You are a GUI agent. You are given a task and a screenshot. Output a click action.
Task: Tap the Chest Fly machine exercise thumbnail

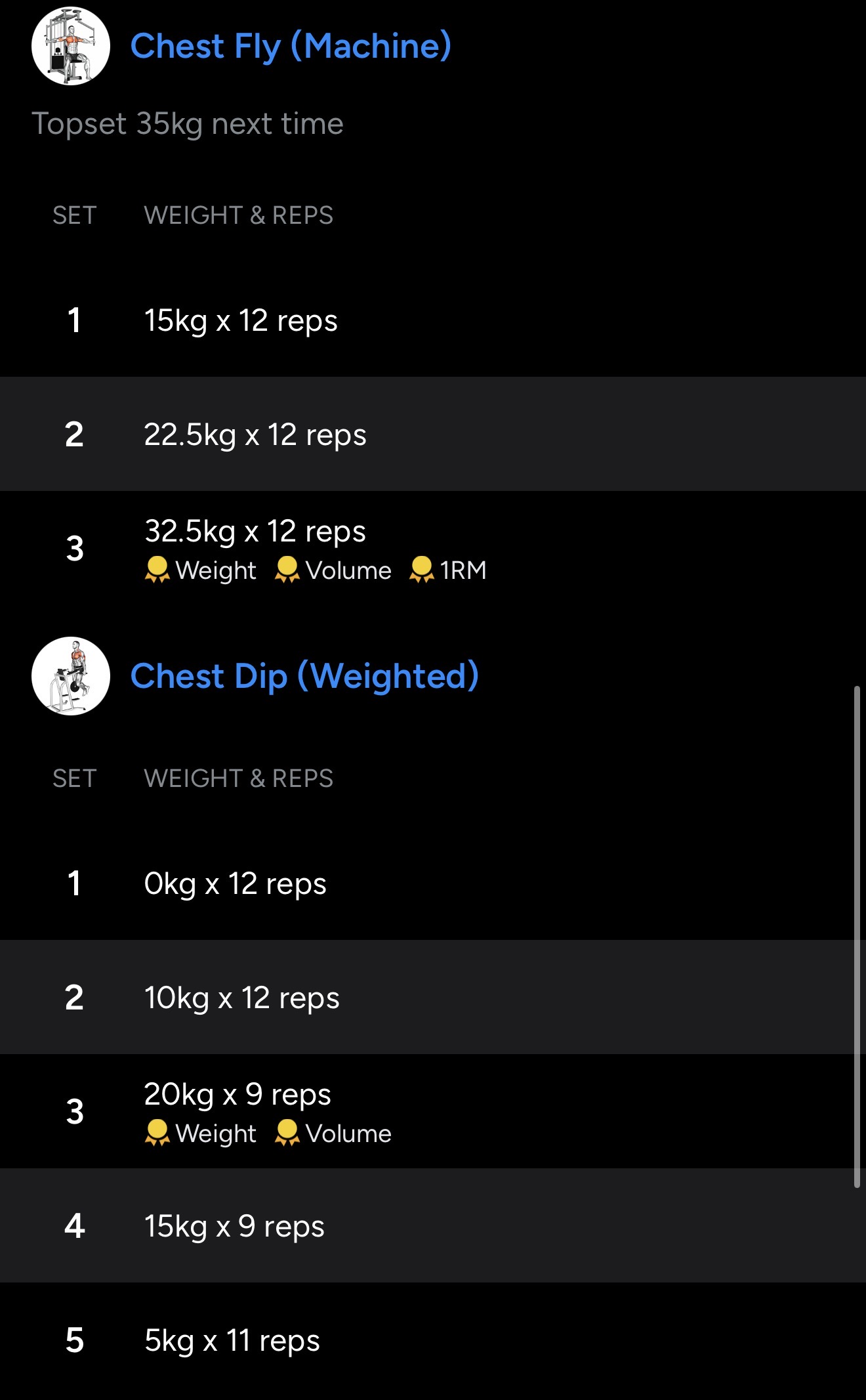(71, 46)
